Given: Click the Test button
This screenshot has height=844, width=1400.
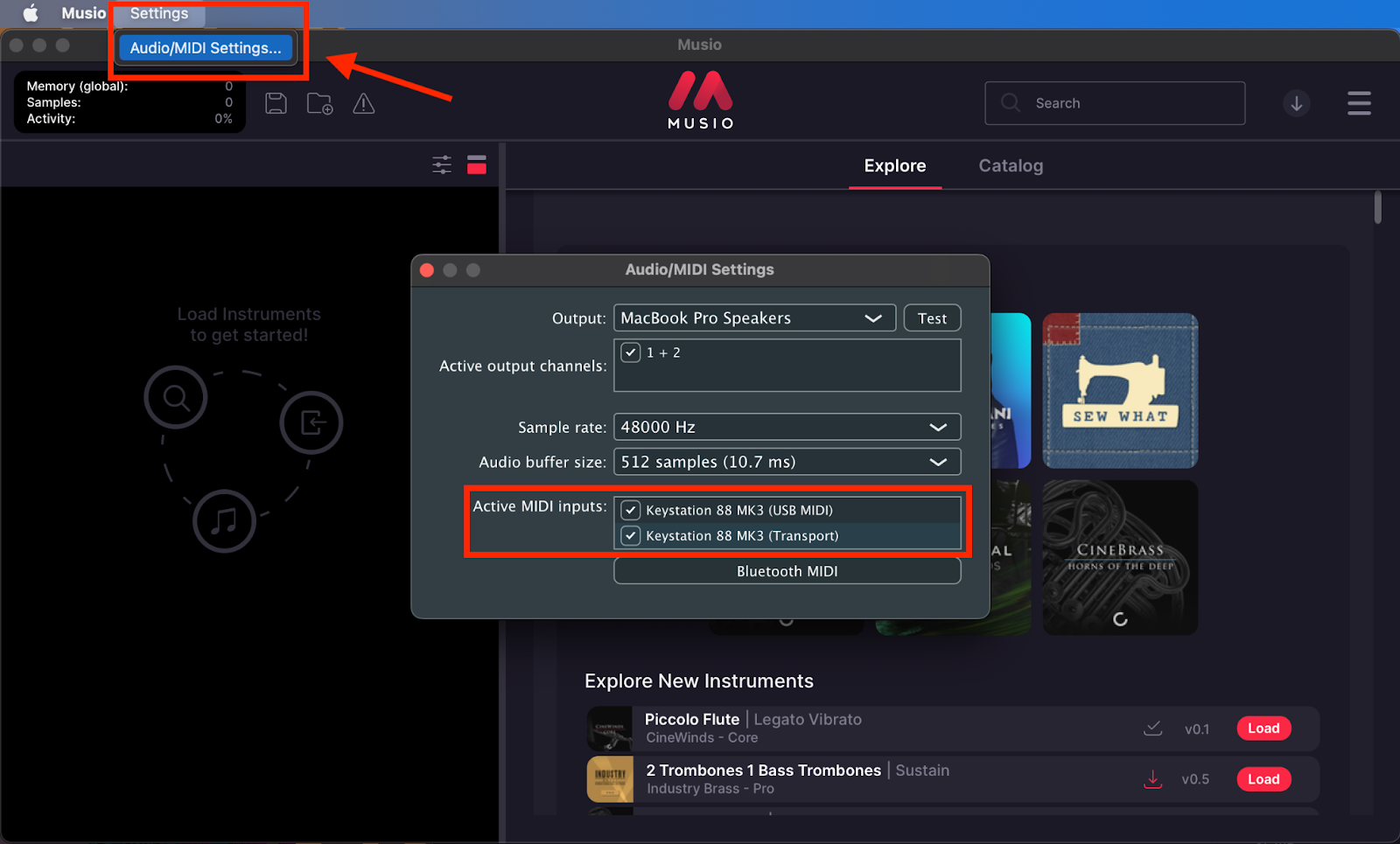Looking at the screenshot, I should 932,318.
